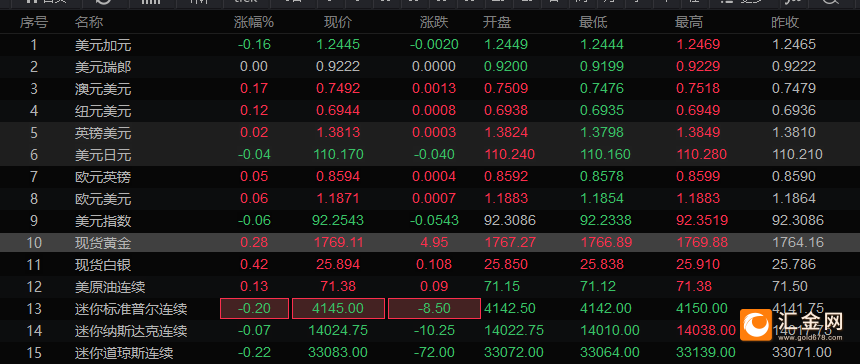Screen dimensions: 860x364
Task: Select 美元日元 in the name column
Action: tap(103, 155)
